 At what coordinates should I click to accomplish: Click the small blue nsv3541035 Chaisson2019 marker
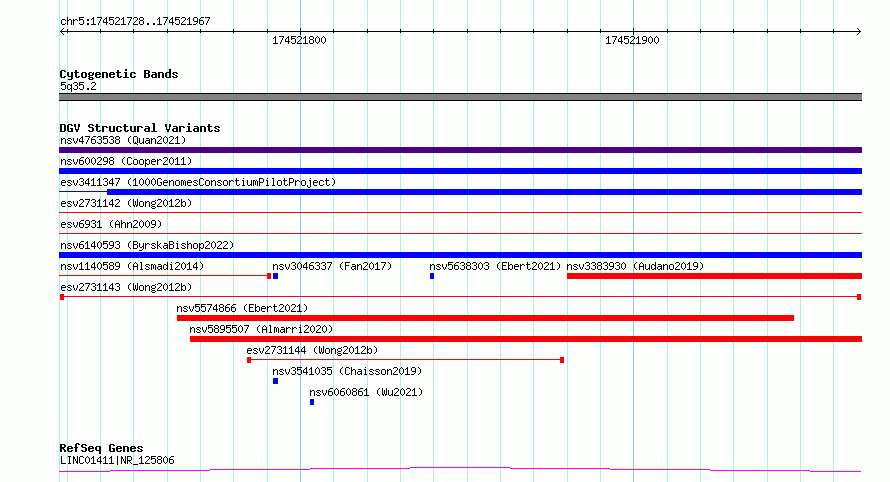[x=275, y=381]
